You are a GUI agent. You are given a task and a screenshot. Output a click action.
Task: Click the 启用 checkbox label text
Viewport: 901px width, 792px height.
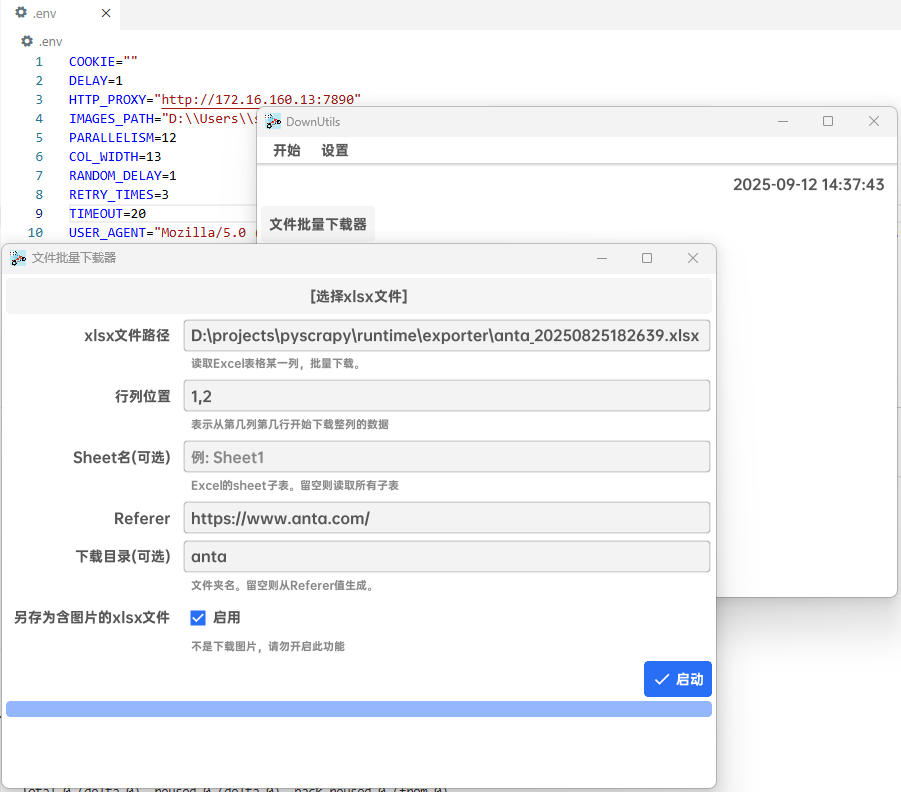[x=226, y=618]
